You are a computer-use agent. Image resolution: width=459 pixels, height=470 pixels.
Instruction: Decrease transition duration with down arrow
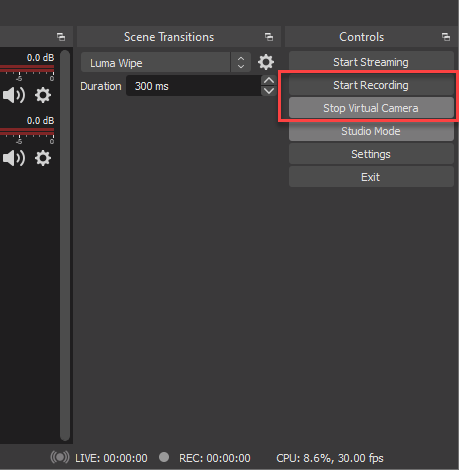pyautogui.click(x=269, y=91)
